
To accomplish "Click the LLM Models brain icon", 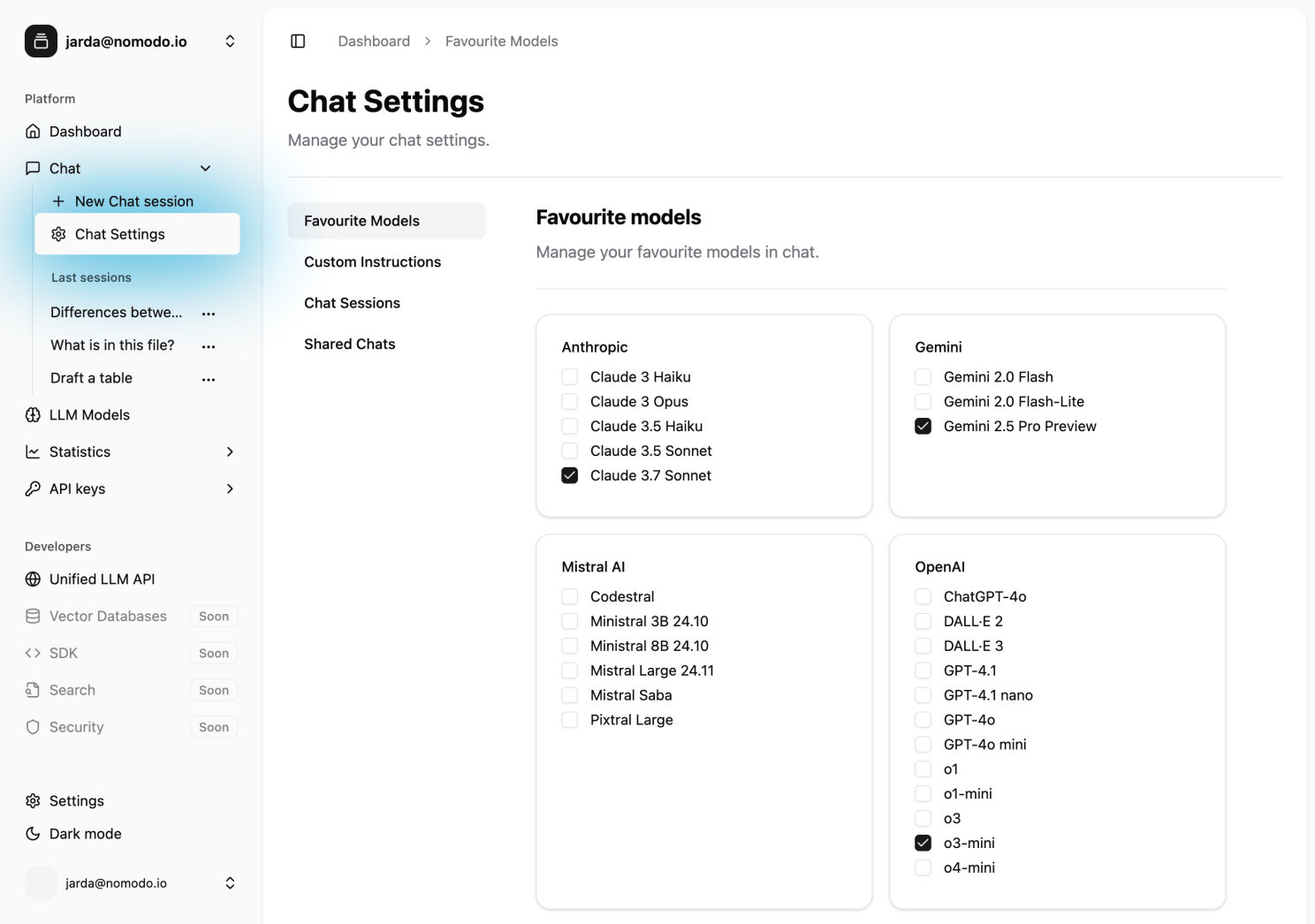I will (33, 415).
